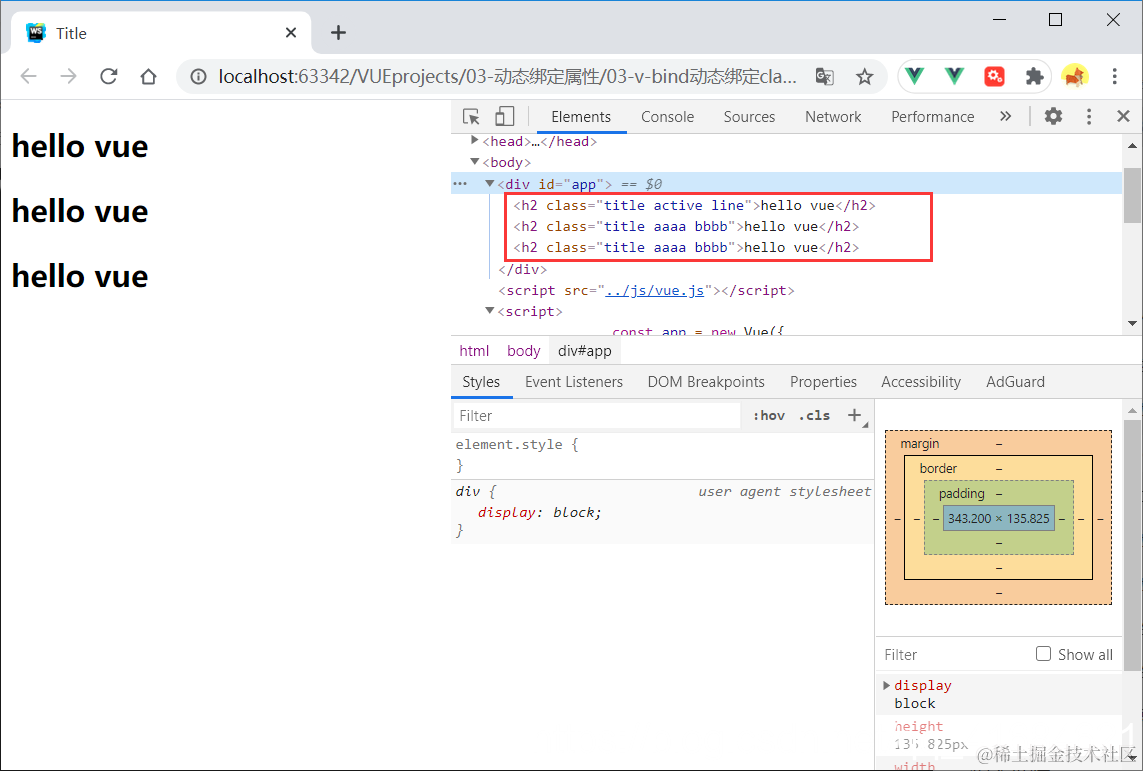
Task: Click the first hello vue heading
Action: pyautogui.click(x=80, y=146)
